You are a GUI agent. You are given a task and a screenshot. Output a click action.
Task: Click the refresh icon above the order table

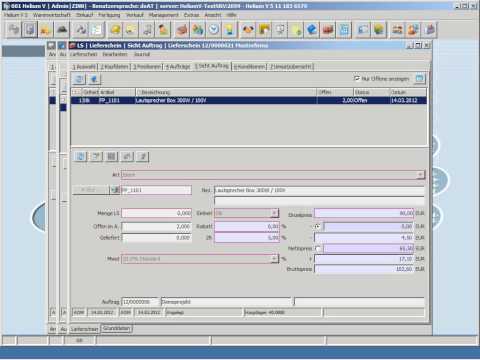[x=79, y=79]
